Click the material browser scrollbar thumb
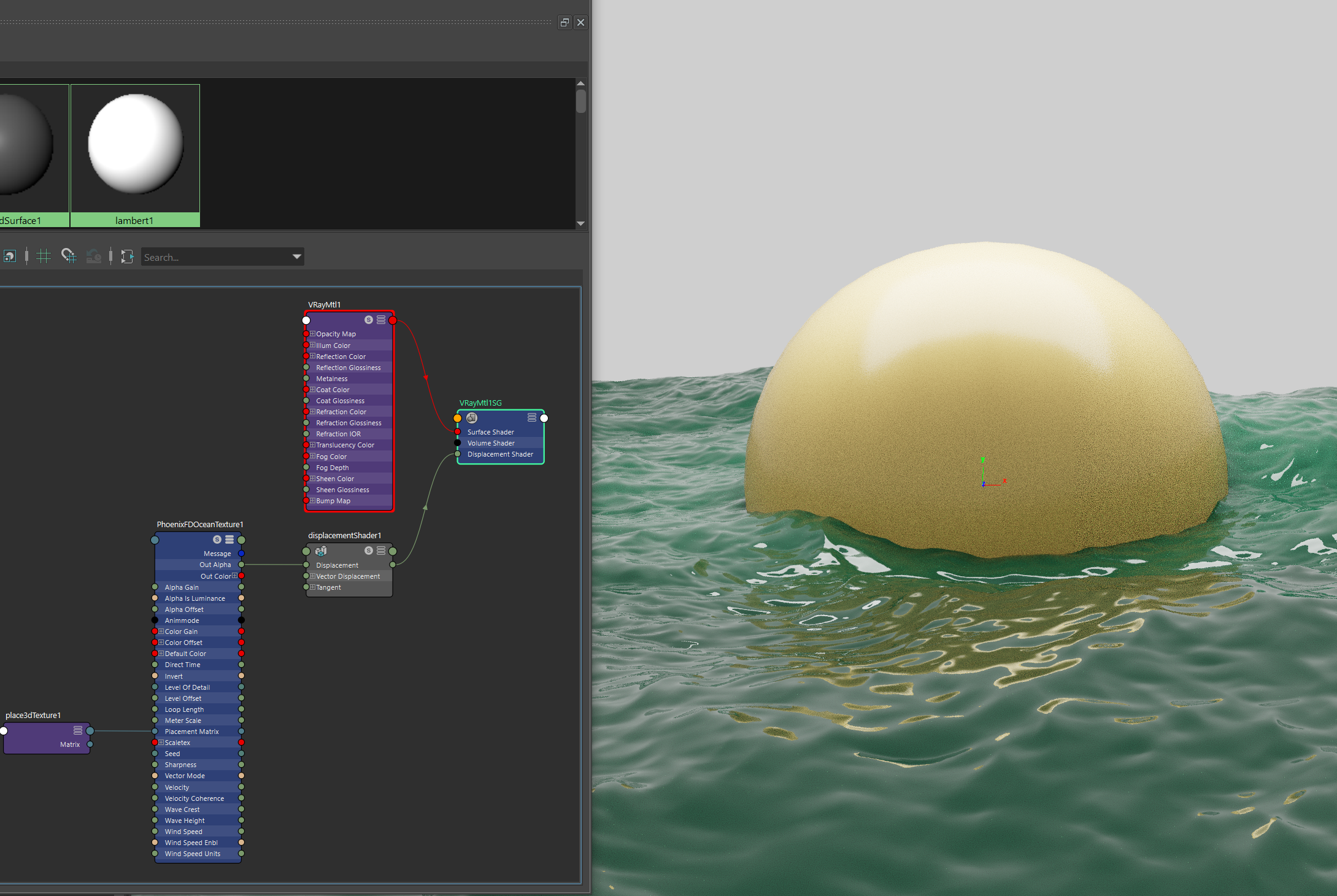The image size is (1337, 896). (x=581, y=101)
